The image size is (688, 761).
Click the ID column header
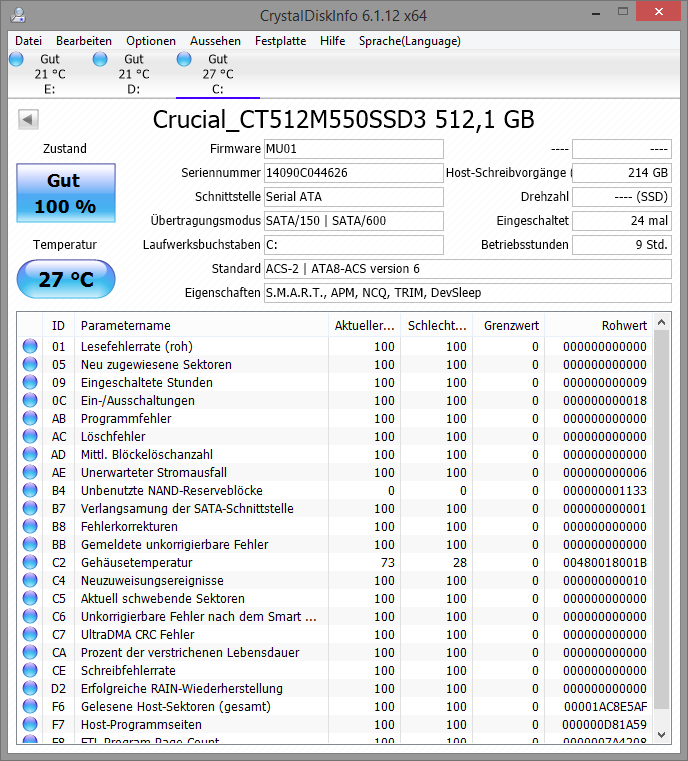58,326
